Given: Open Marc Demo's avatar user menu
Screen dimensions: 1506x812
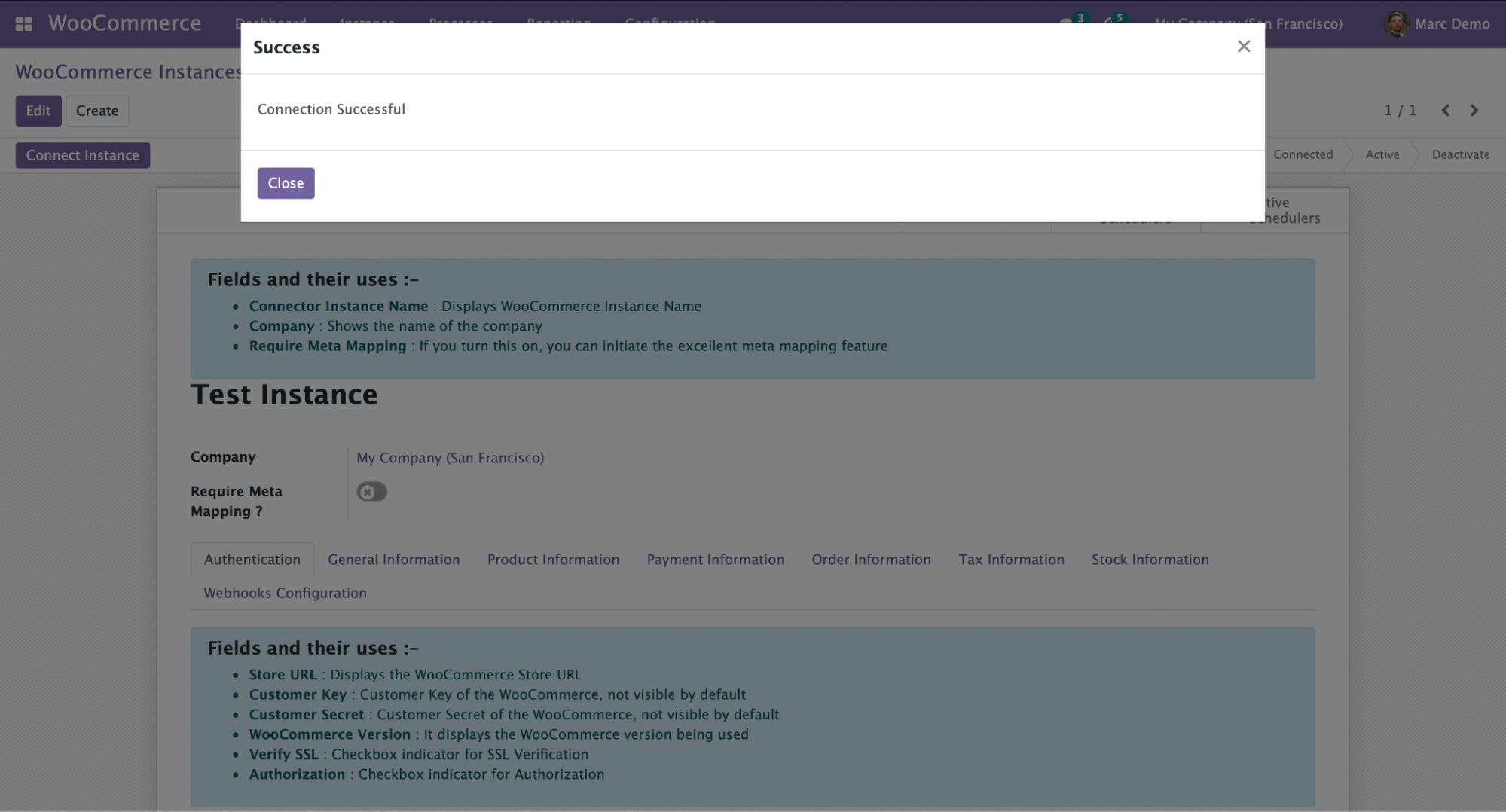Looking at the screenshot, I should point(1398,23).
